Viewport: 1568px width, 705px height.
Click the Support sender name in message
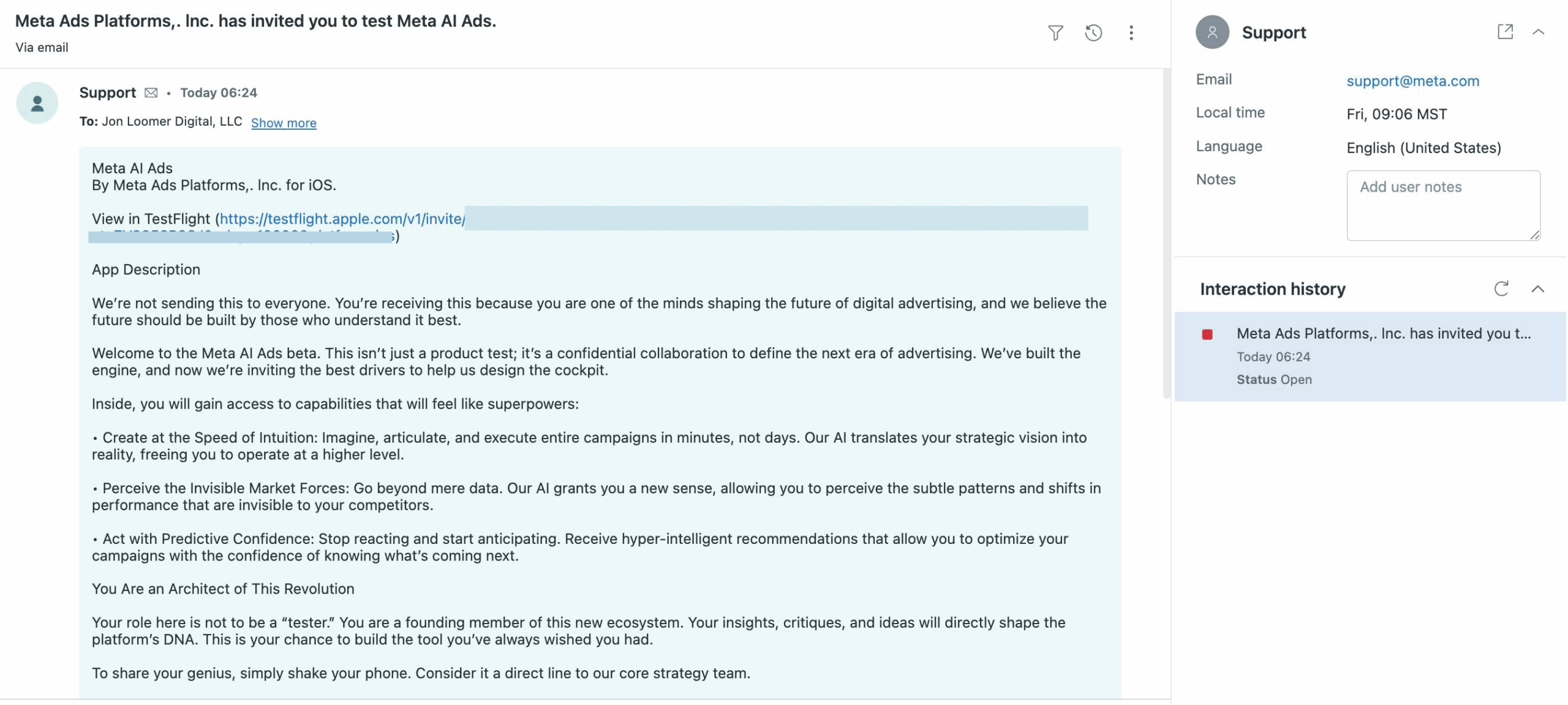(x=107, y=92)
